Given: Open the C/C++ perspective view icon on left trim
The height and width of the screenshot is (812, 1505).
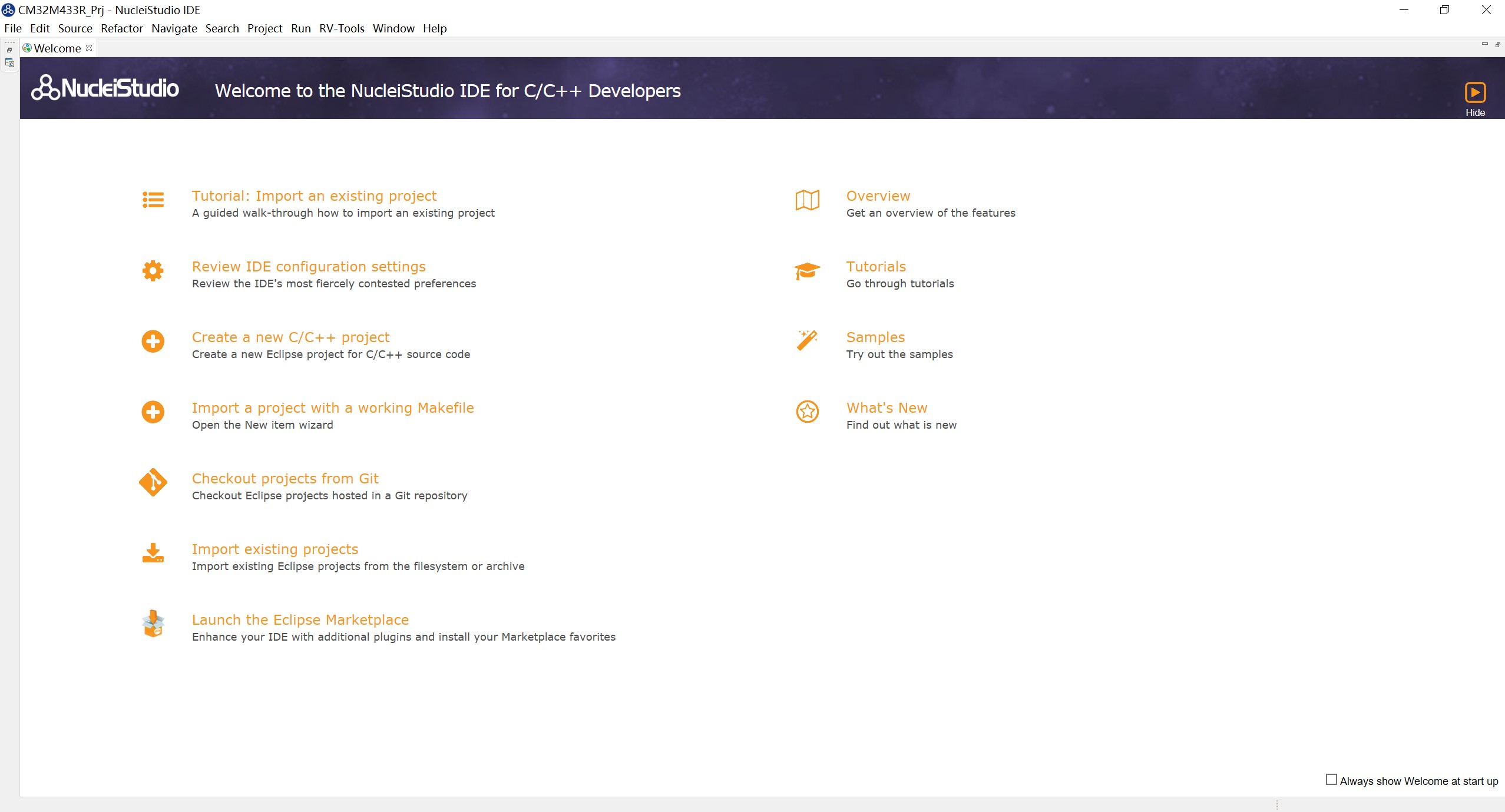Looking at the screenshot, I should 9,63.
